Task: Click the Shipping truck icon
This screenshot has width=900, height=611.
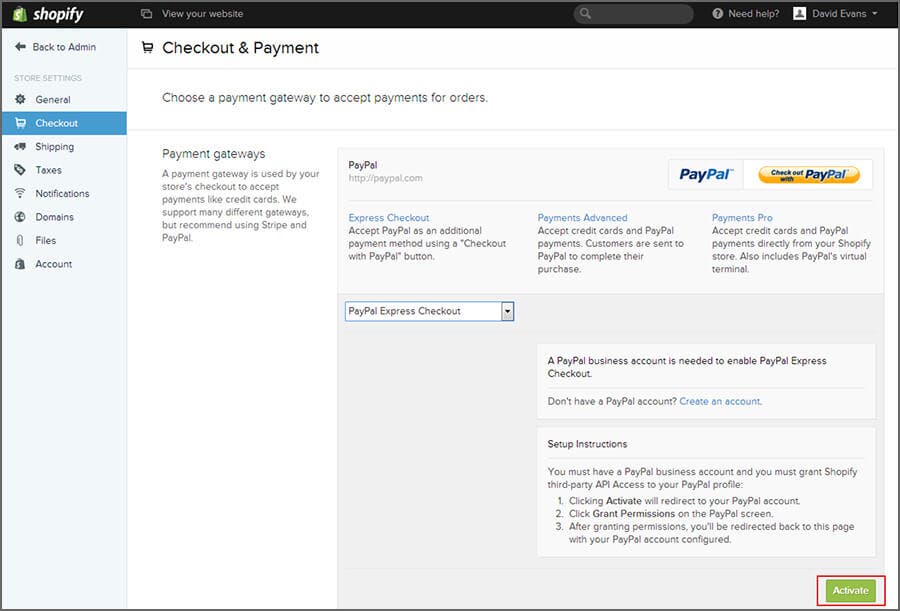Action: 20,147
